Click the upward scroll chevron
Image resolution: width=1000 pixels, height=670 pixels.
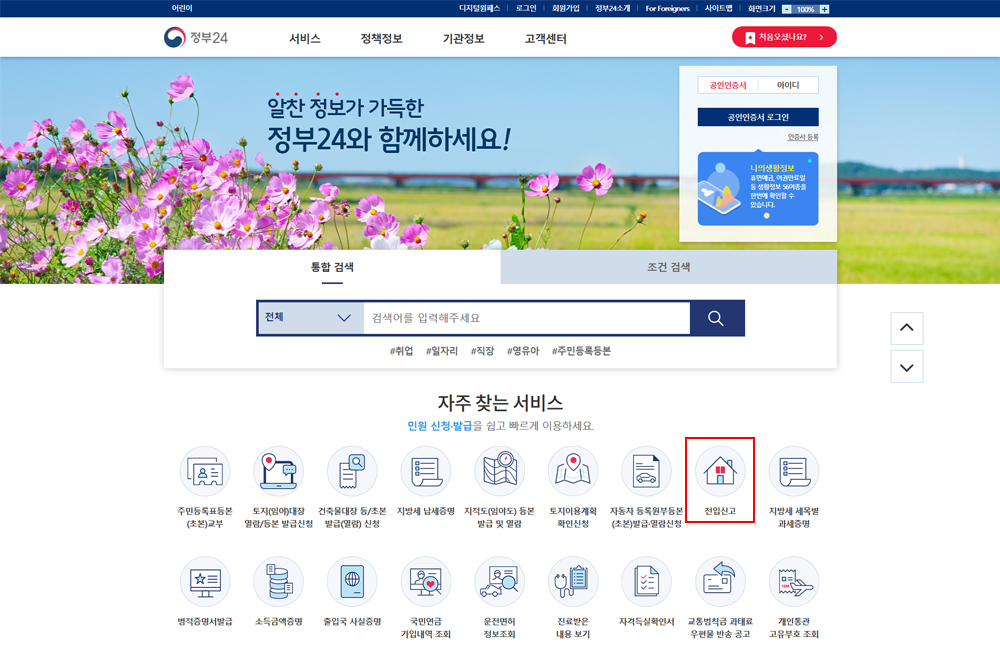907,328
